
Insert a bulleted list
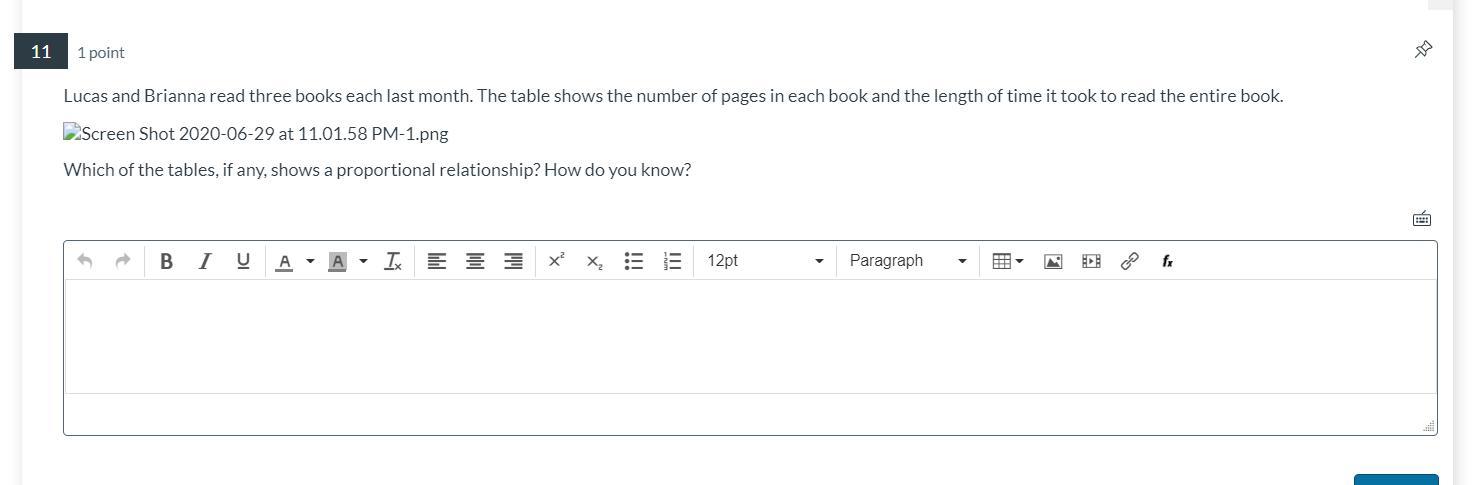(x=633, y=261)
